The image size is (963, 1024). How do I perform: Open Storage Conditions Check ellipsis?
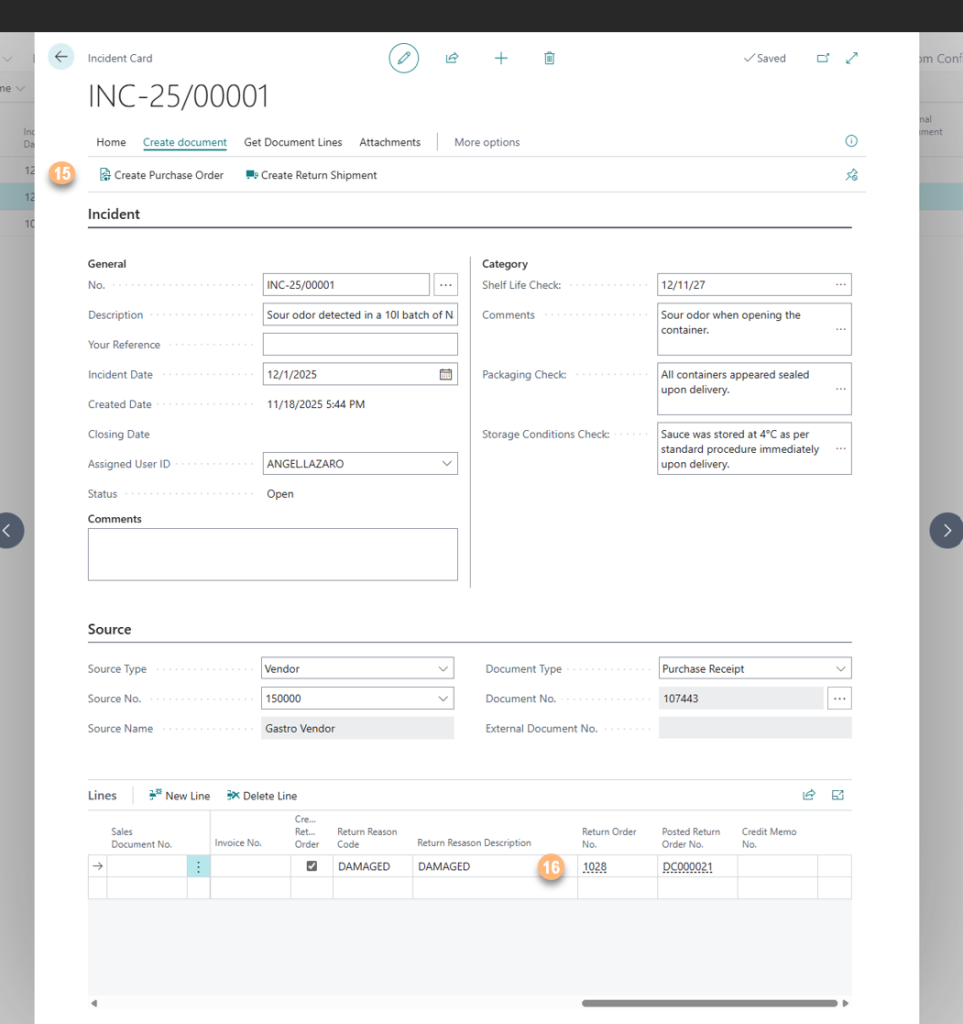click(x=841, y=449)
